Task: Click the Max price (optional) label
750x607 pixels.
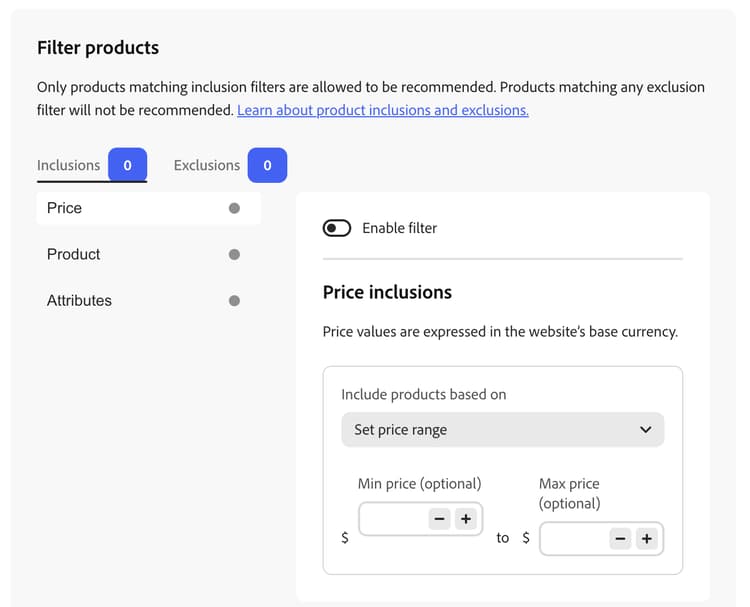Action: pyautogui.click(x=569, y=493)
